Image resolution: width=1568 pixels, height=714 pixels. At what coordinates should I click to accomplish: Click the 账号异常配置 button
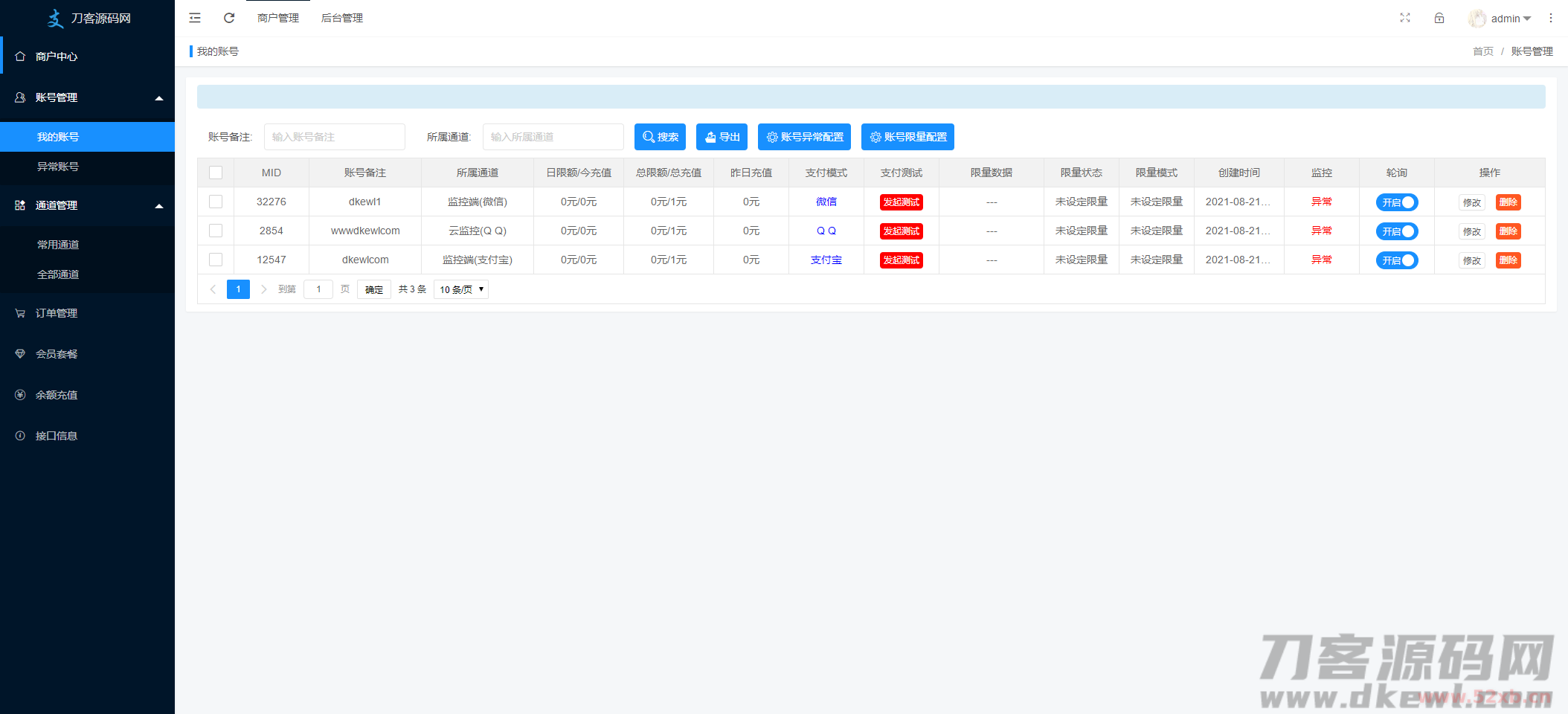point(804,137)
